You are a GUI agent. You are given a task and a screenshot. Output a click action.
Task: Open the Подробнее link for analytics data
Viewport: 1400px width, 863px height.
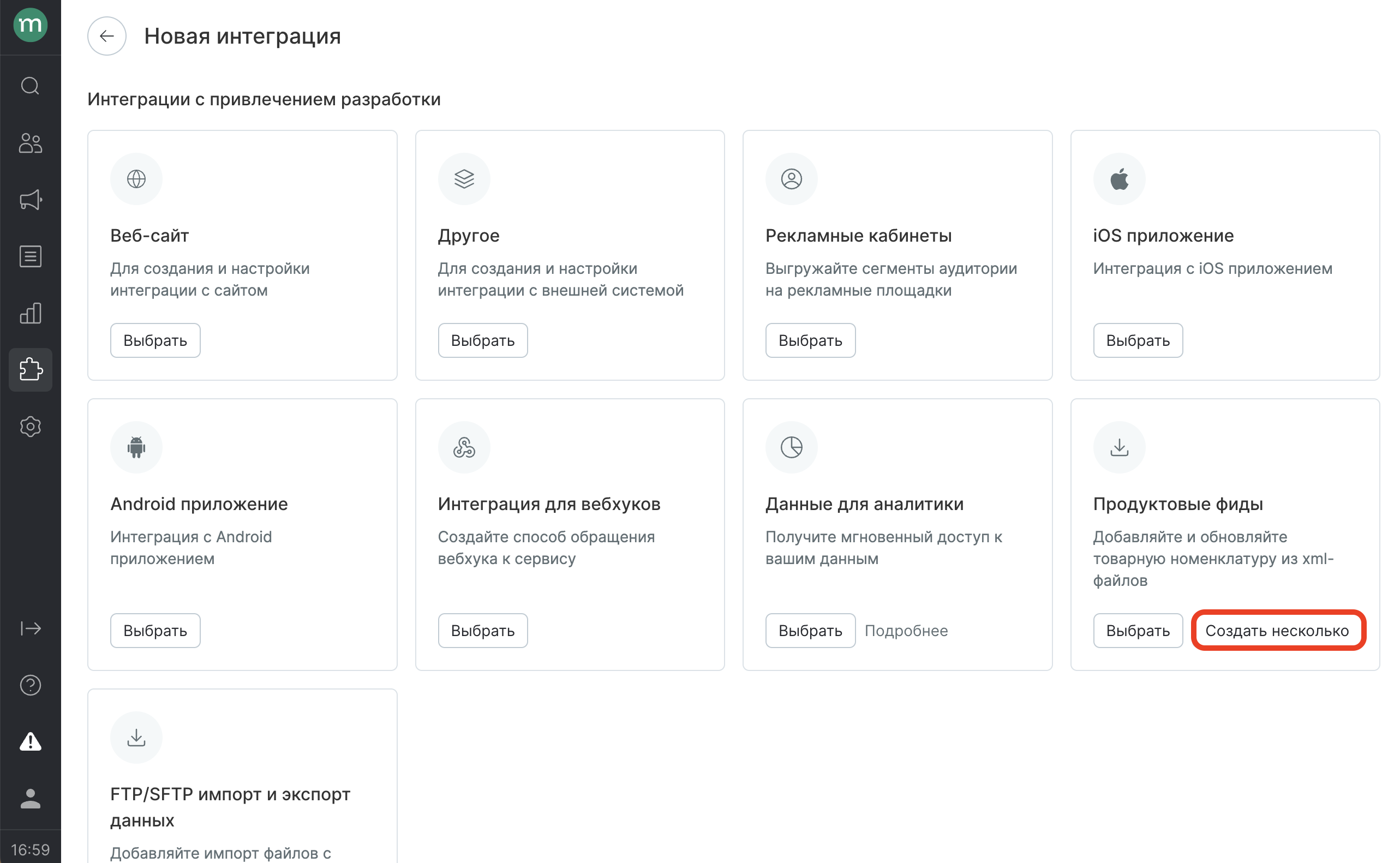(x=906, y=631)
